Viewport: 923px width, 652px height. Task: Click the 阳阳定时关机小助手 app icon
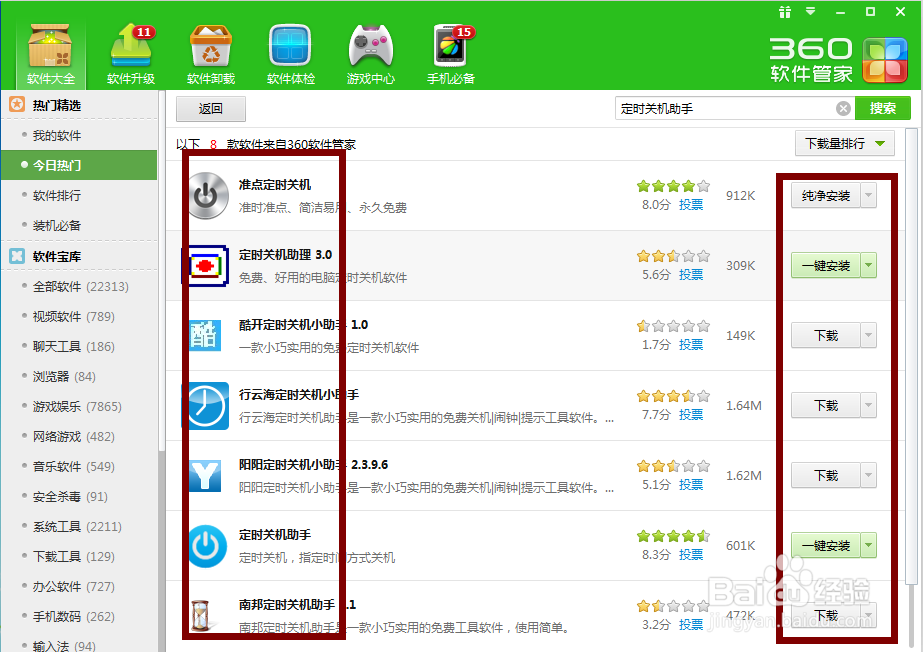coord(206,475)
